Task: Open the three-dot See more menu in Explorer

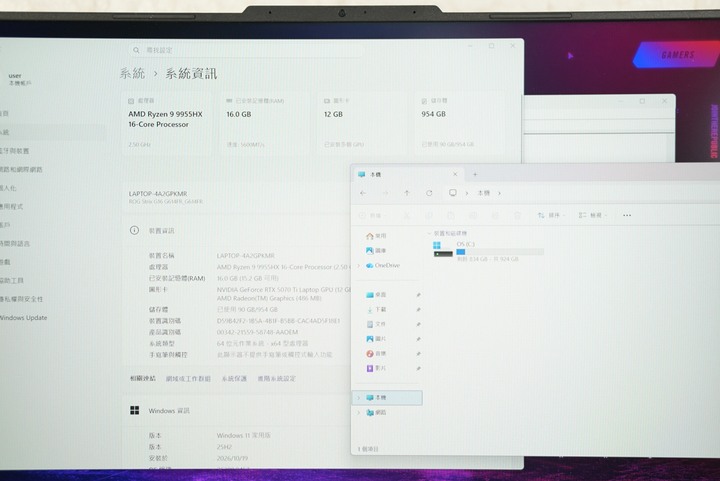Action: click(627, 215)
